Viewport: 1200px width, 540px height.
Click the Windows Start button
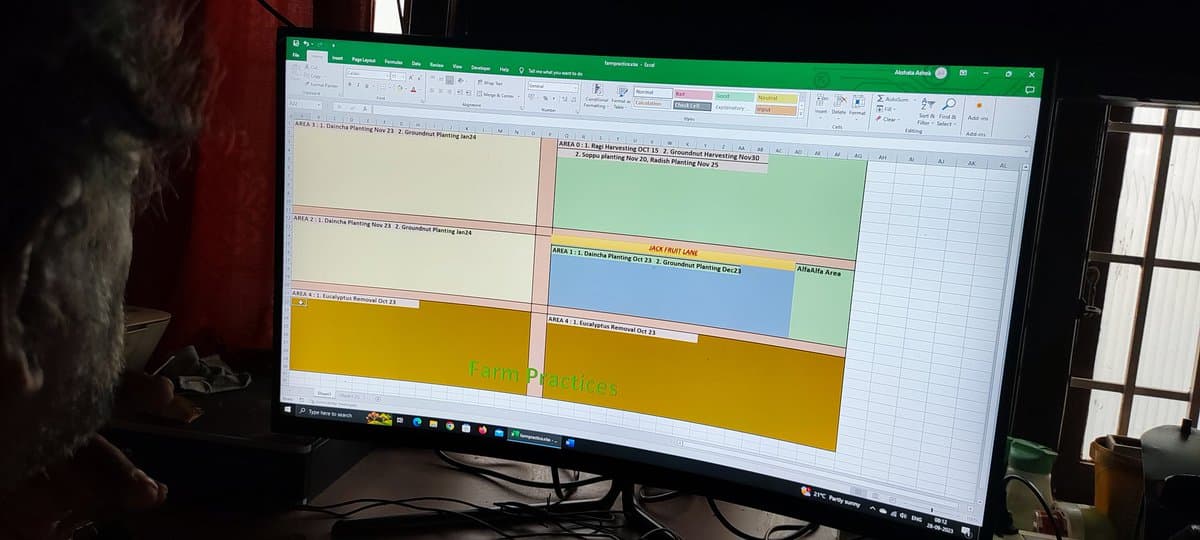click(288, 409)
